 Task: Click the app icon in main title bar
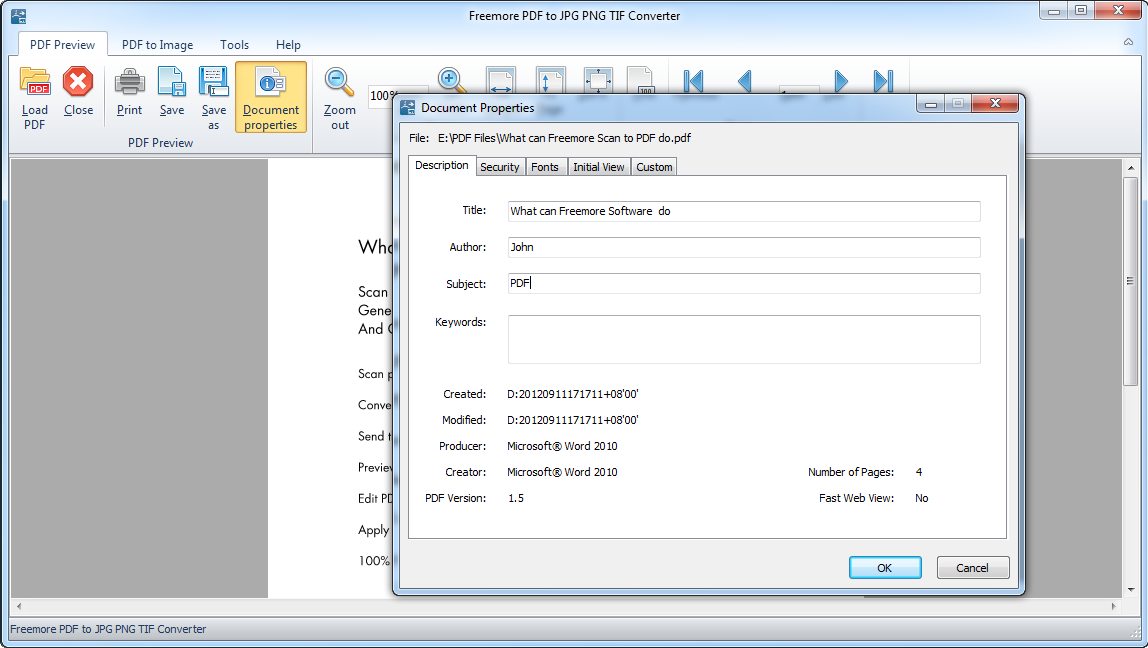point(18,15)
